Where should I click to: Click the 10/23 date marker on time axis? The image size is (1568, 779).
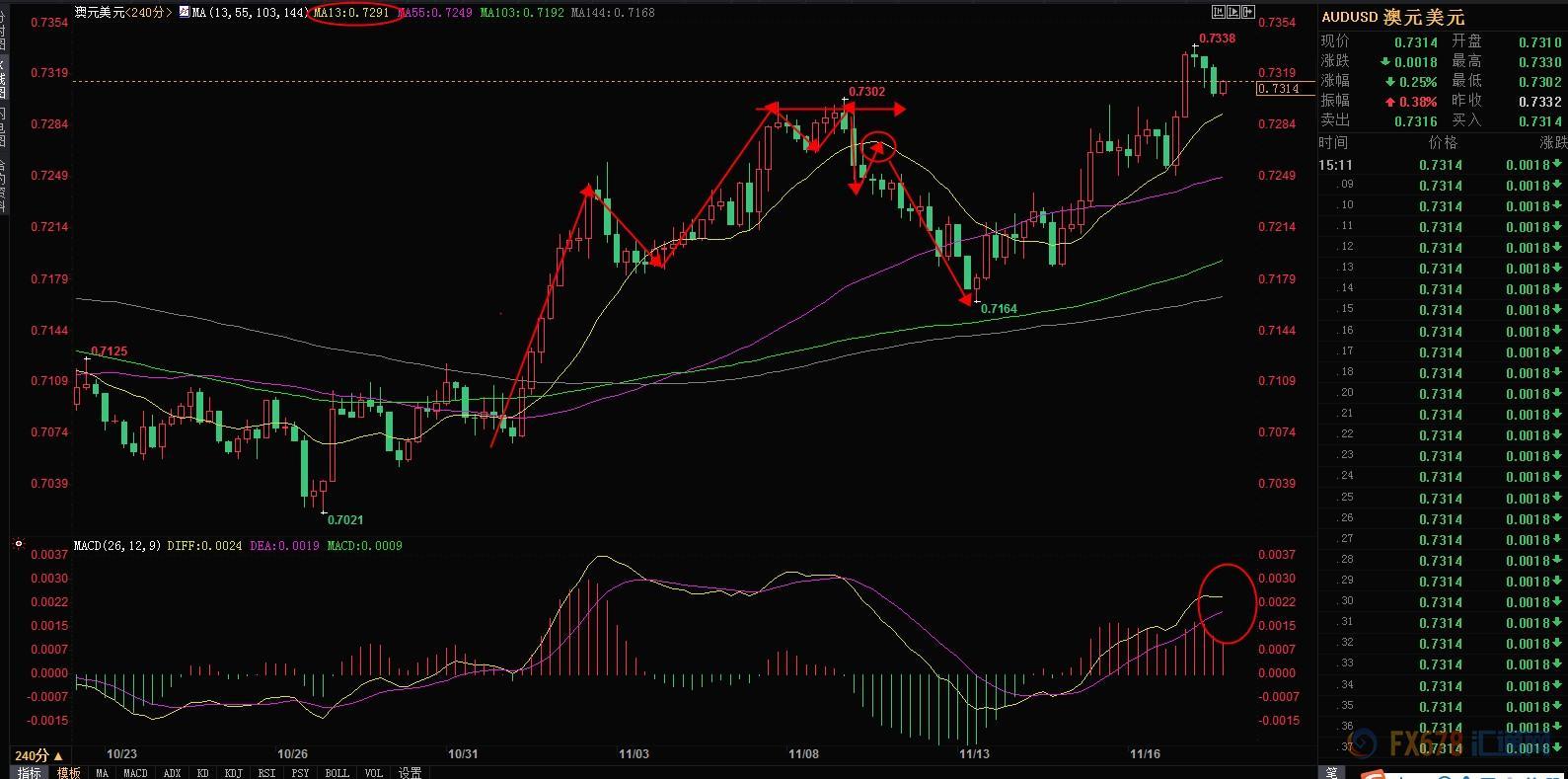click(121, 754)
